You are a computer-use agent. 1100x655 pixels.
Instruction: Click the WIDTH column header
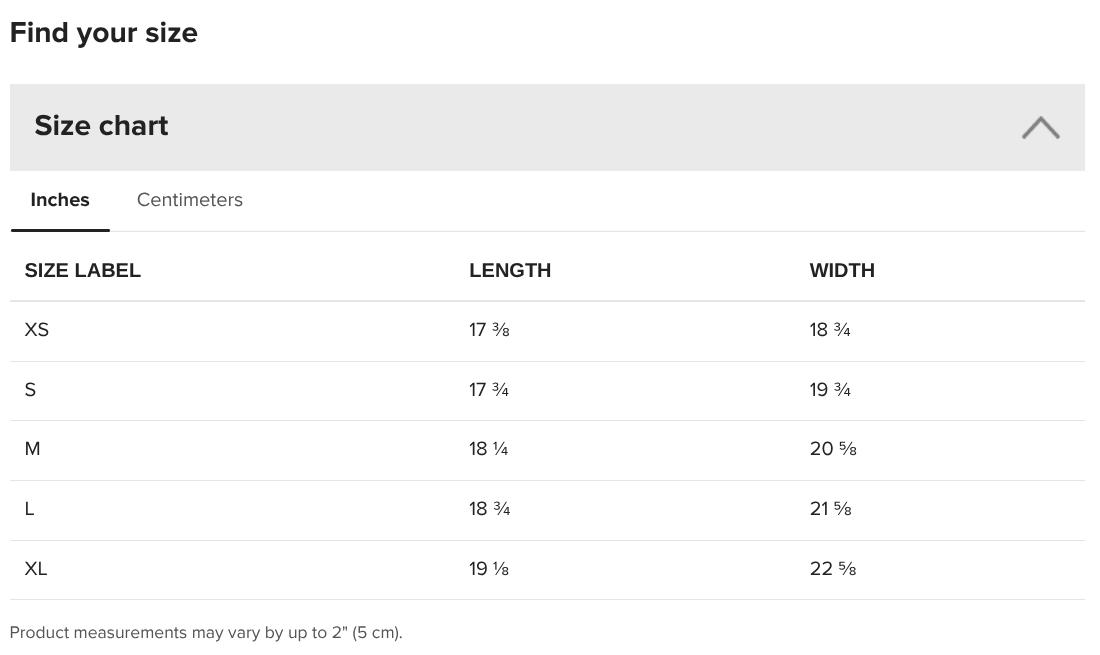click(842, 270)
